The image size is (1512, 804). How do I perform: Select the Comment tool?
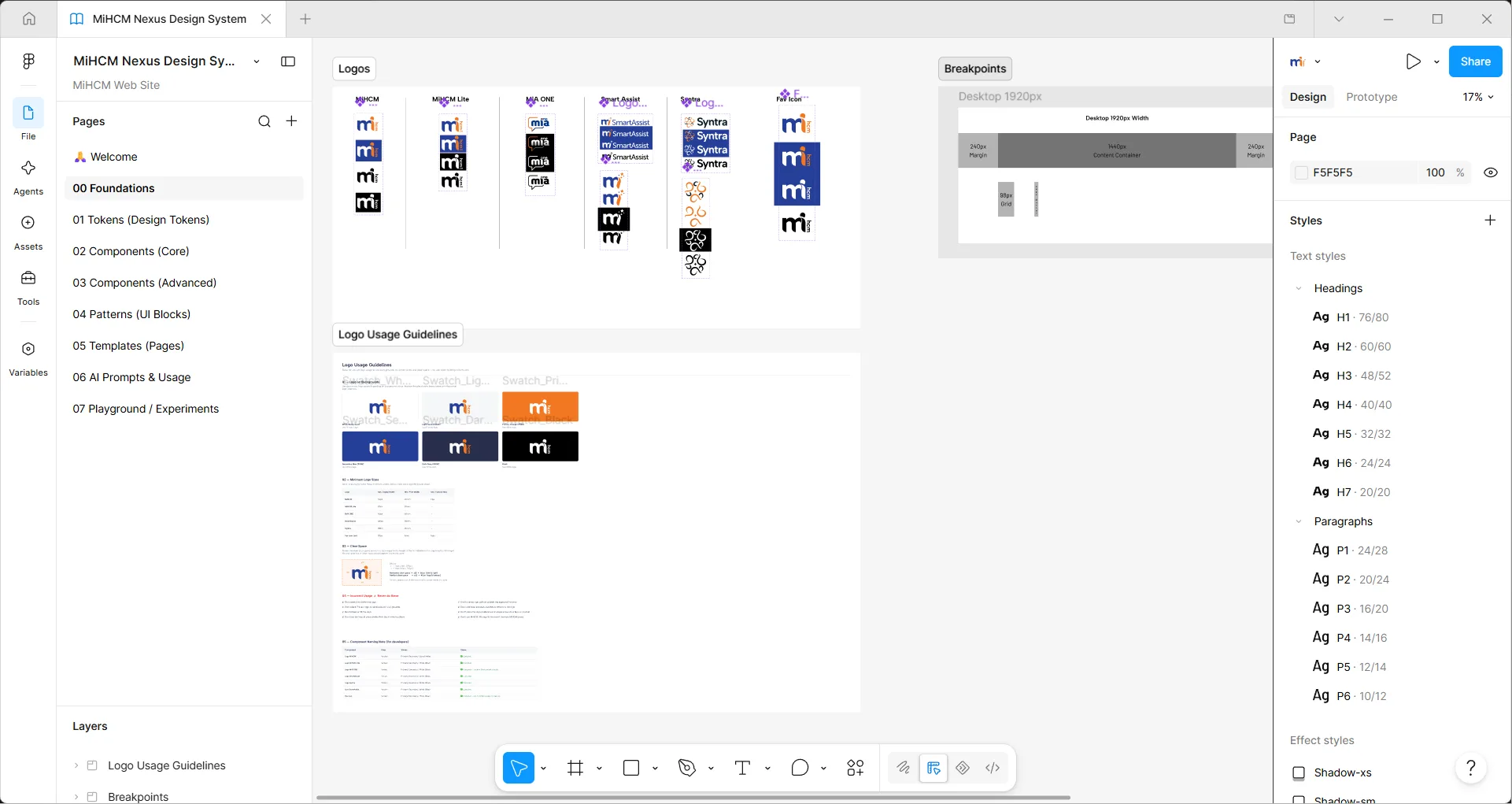pyautogui.click(x=800, y=769)
